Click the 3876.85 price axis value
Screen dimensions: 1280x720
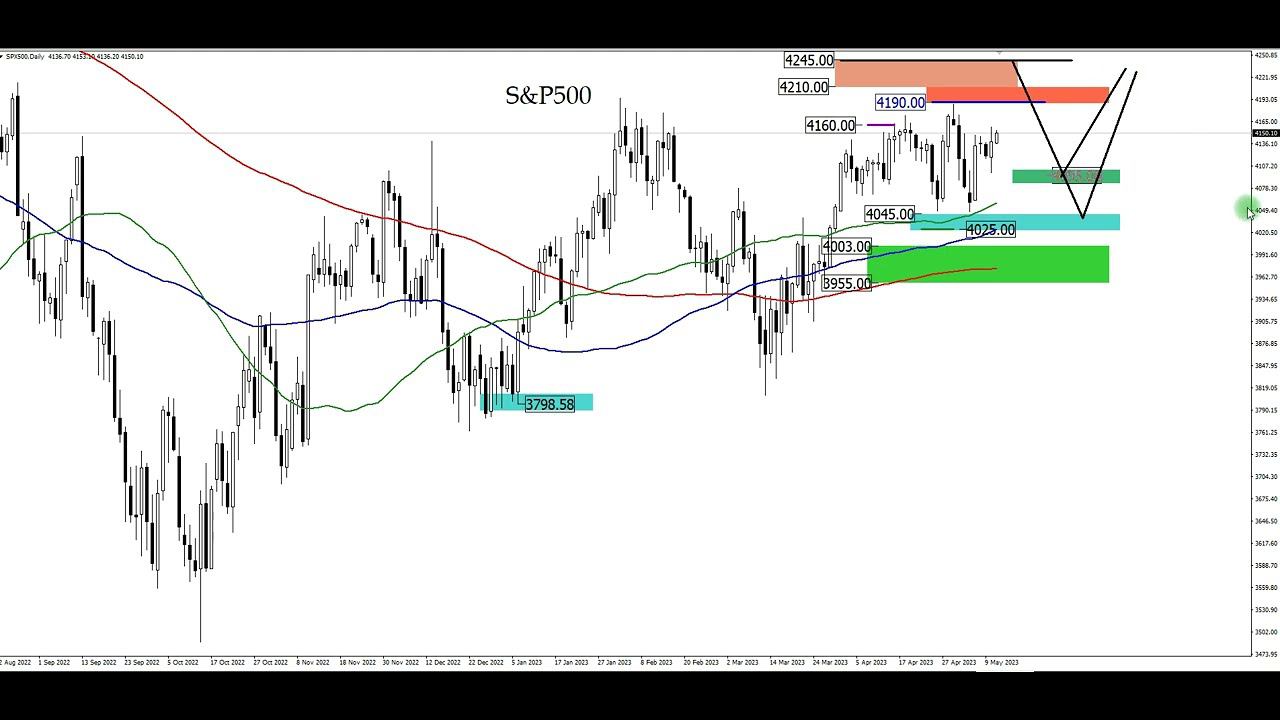coord(1266,343)
